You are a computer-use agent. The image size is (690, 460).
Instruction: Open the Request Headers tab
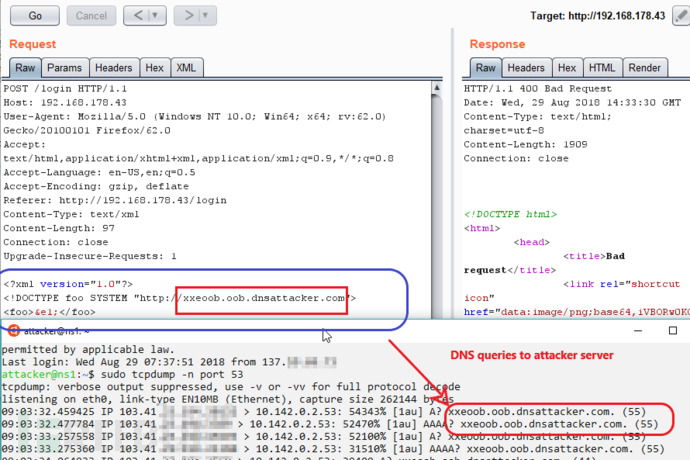point(114,68)
